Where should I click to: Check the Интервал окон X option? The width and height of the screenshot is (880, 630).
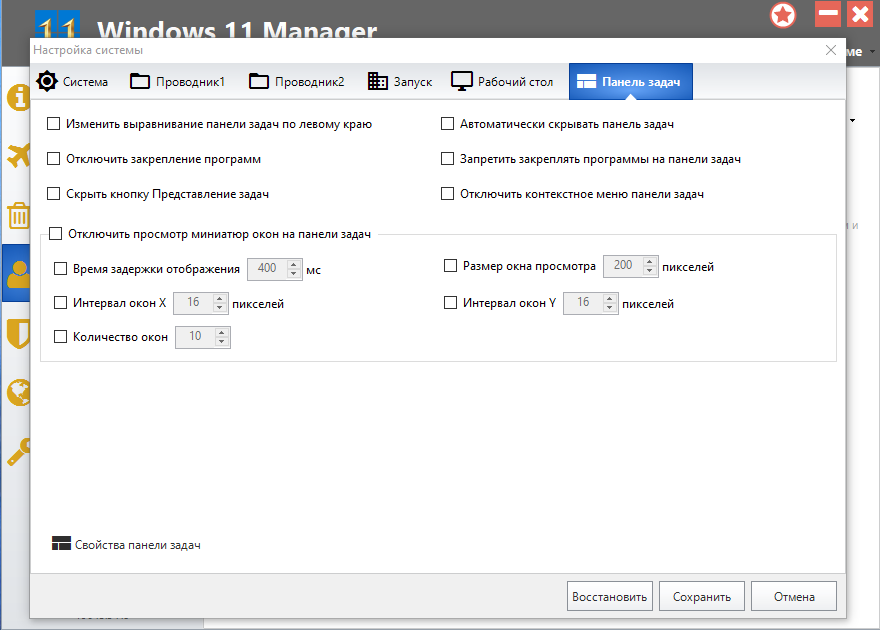[x=60, y=302]
